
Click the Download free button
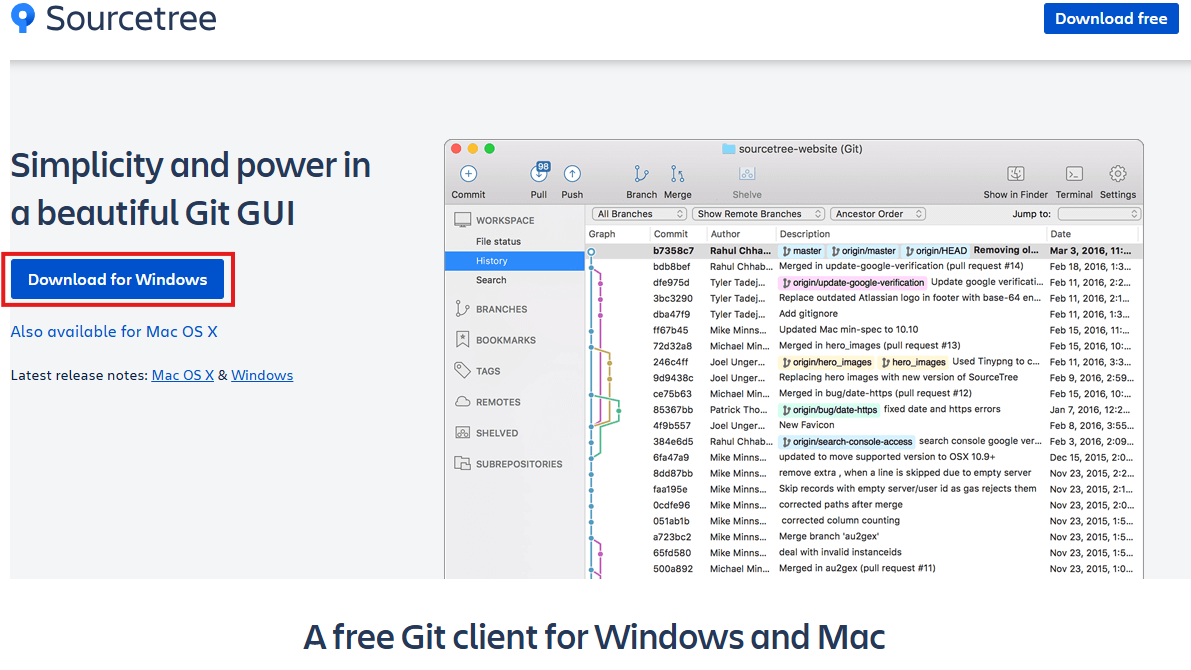pos(1110,19)
